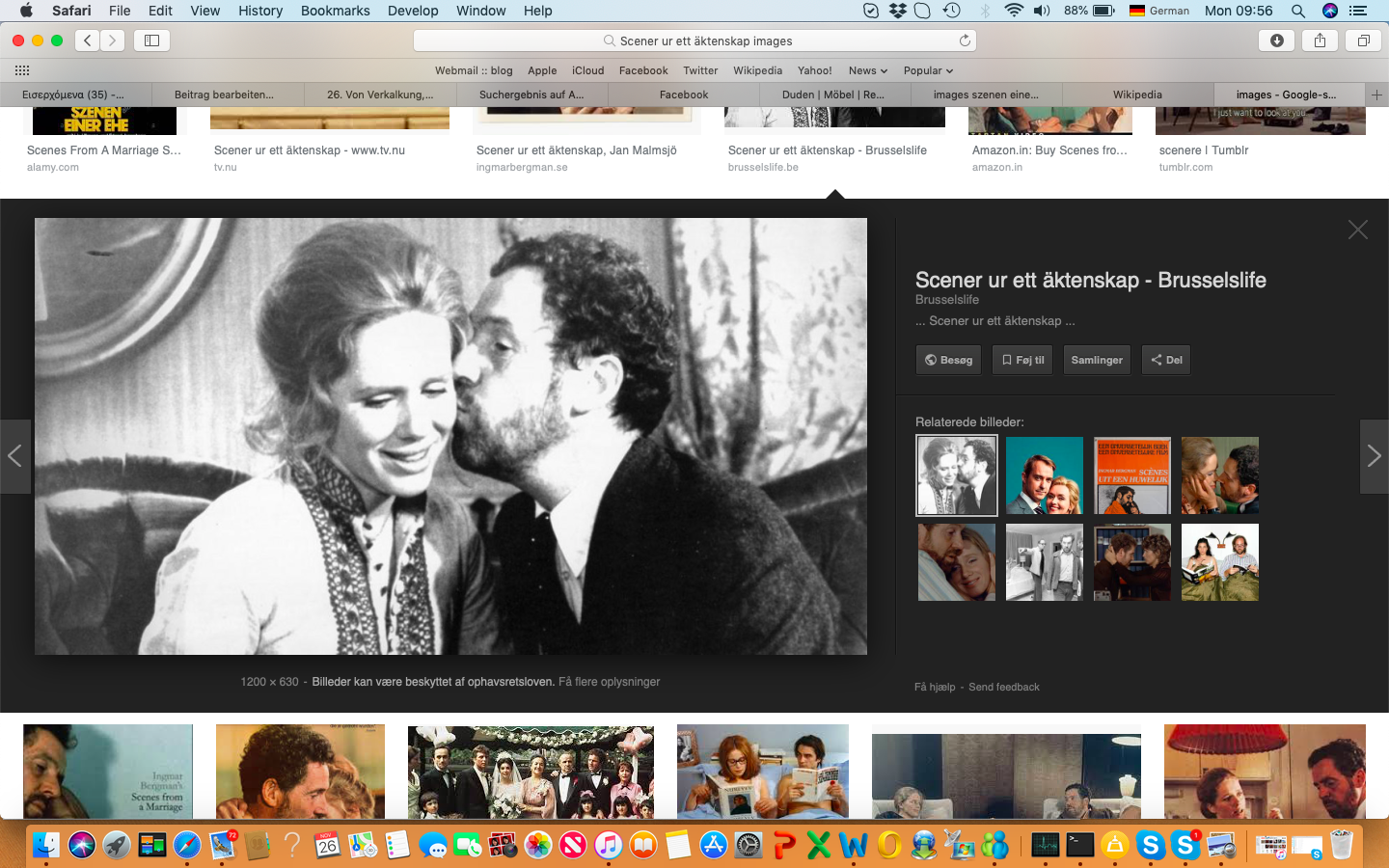This screenshot has width=1389, height=868.
Task: Open iTunes from the Dock
Action: tap(608, 846)
